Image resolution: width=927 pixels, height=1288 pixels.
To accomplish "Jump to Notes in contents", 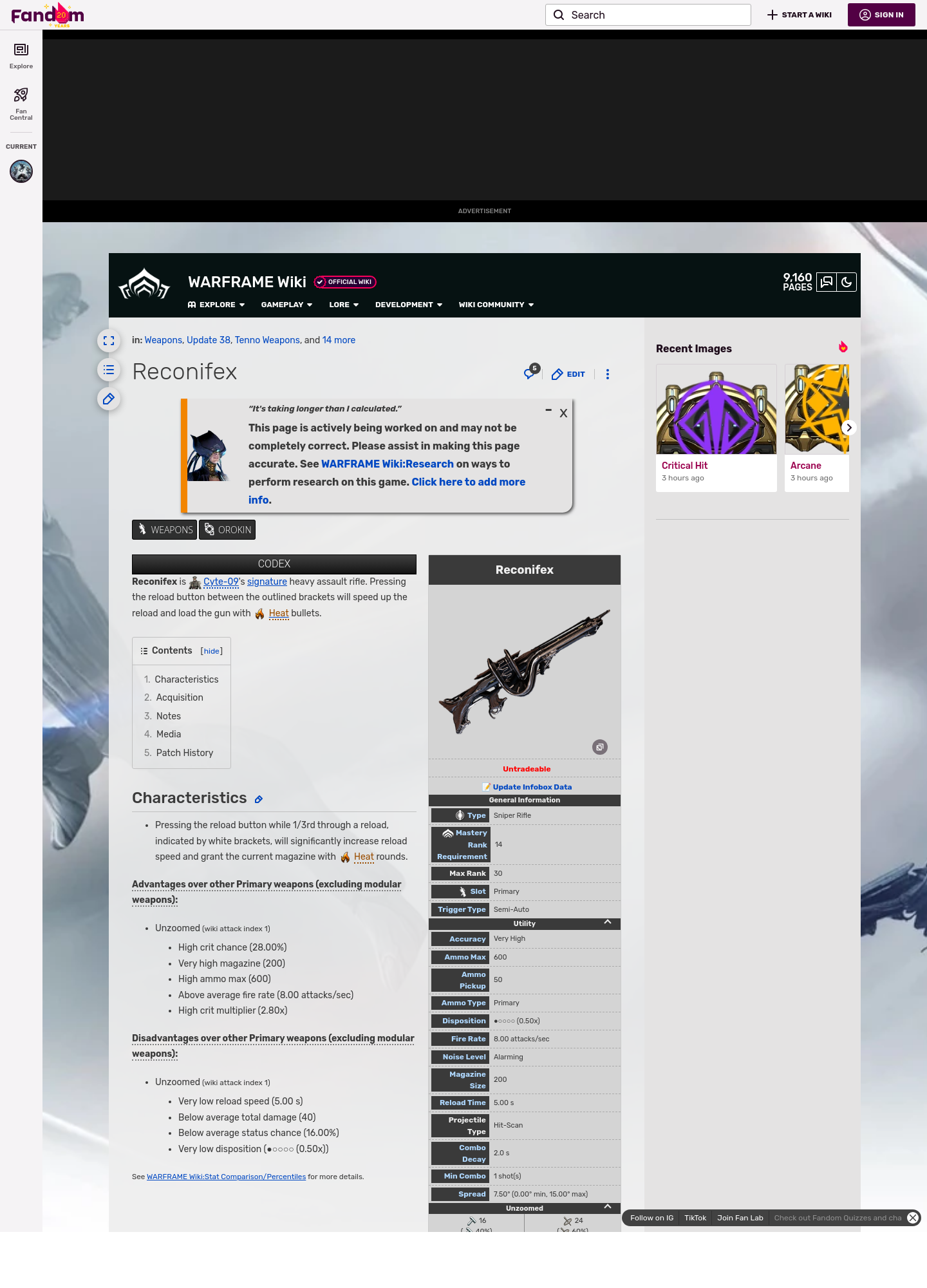I will [169, 716].
